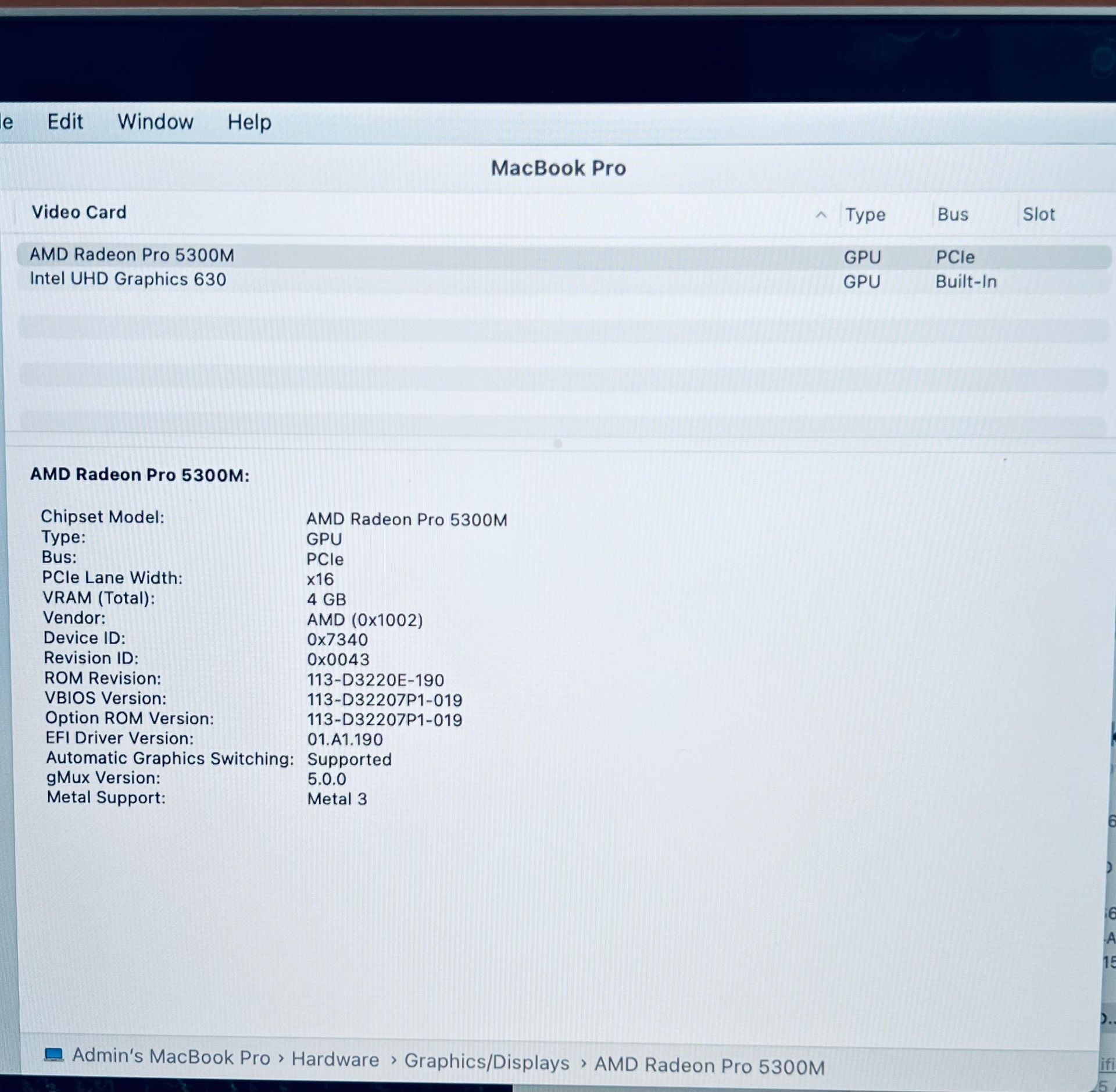Go to Admin's MacBook Pro in path bar
The height and width of the screenshot is (1092, 1116).
click(x=171, y=1057)
